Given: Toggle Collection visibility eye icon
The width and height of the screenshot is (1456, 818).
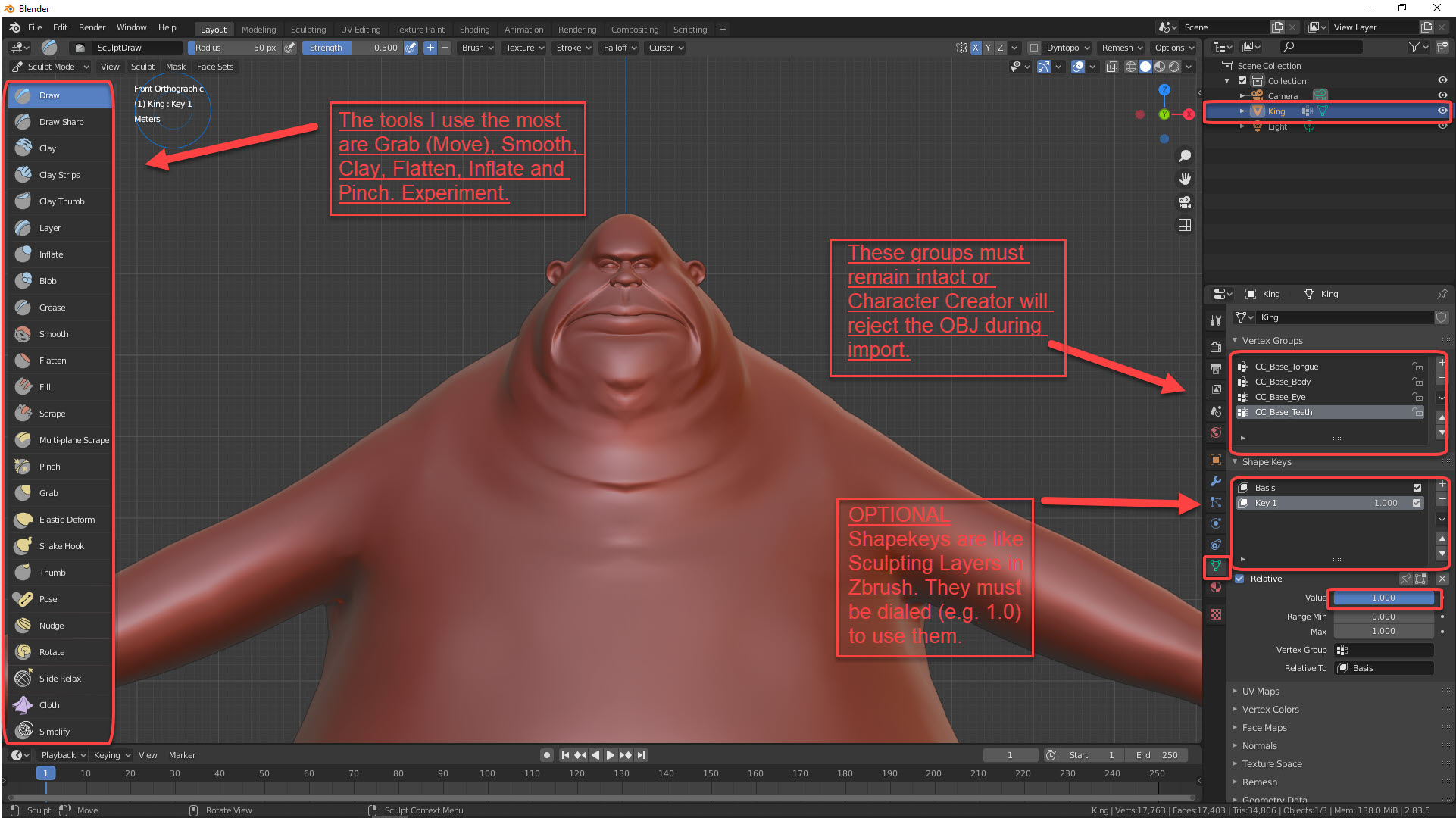Looking at the screenshot, I should pyautogui.click(x=1442, y=80).
